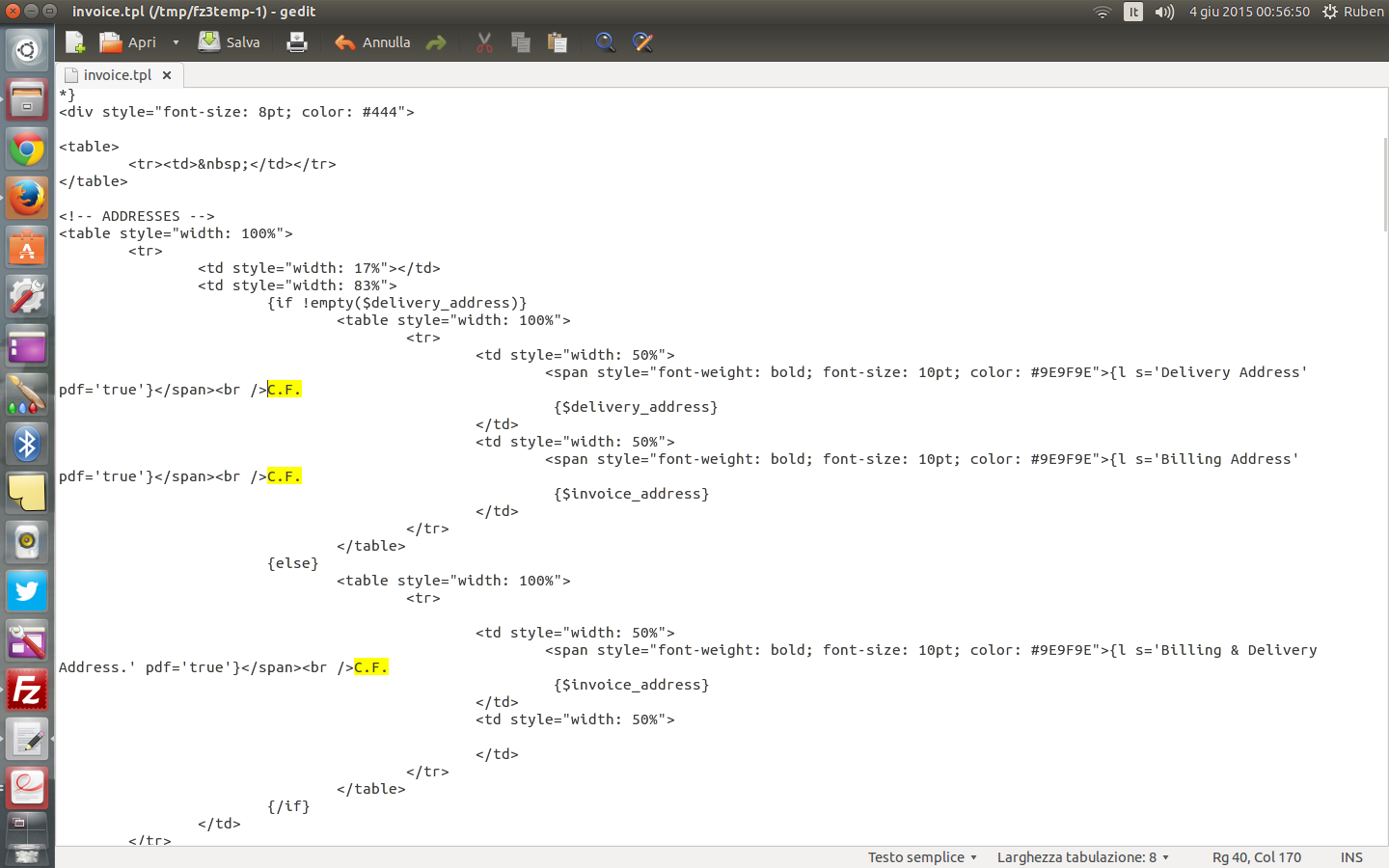Click the {if !empty($delivery_address)} line

tap(397, 303)
